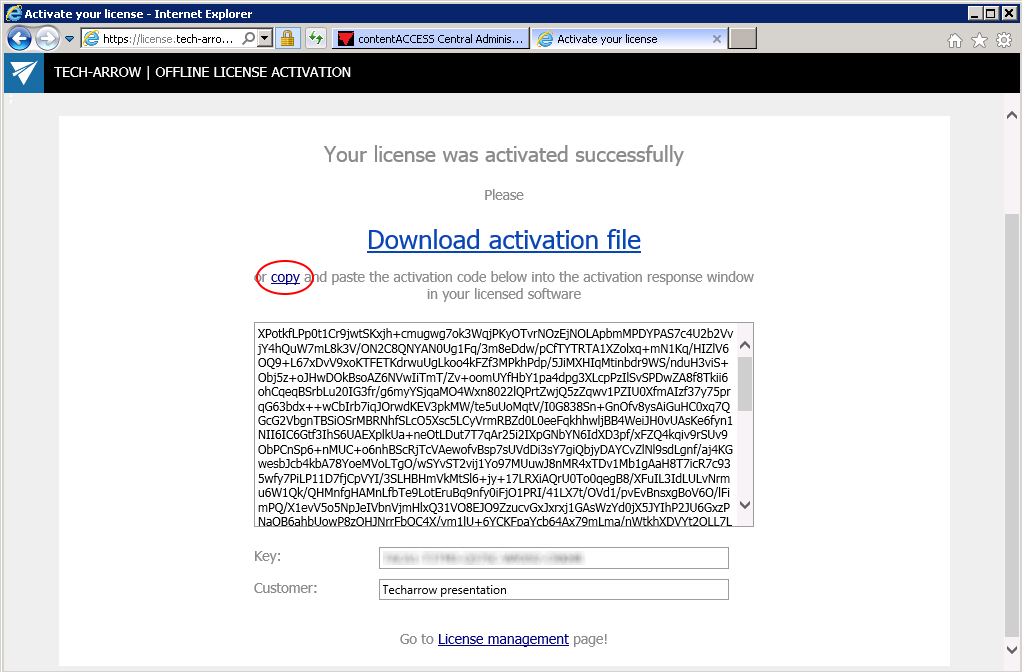This screenshot has height=672, width=1022.
Task: Open Favorites with the star icon
Action: click(978, 38)
